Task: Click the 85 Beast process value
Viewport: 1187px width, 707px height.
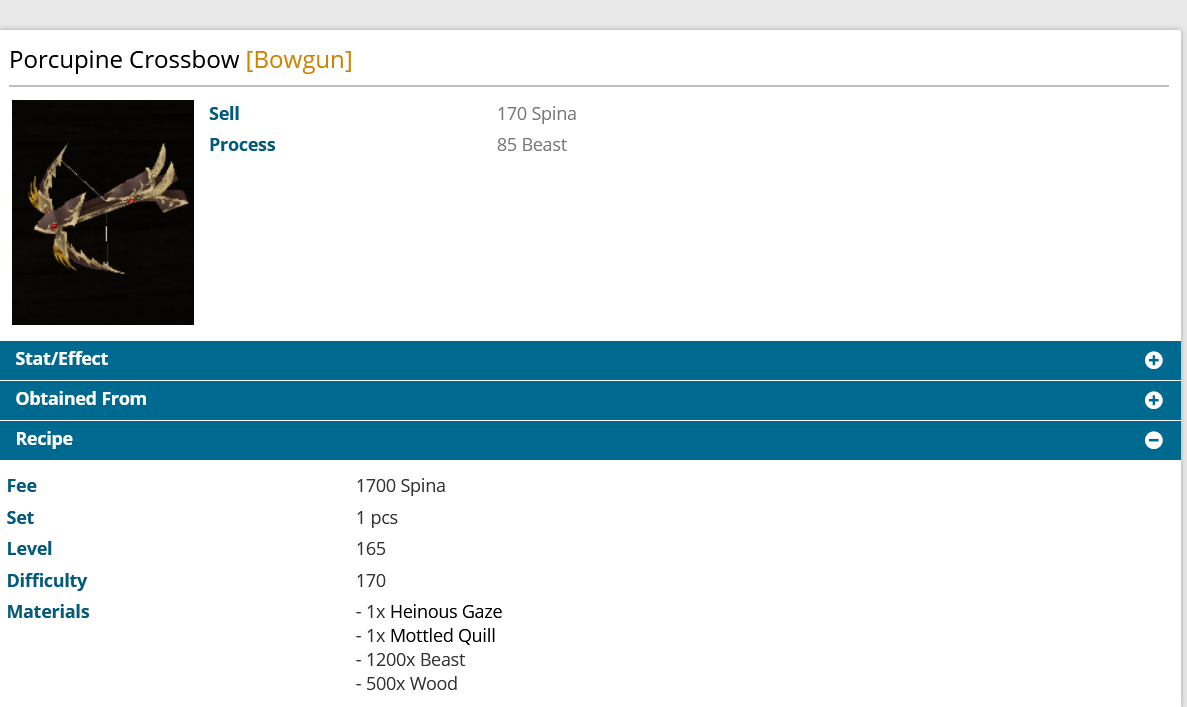Action: pyautogui.click(x=531, y=145)
